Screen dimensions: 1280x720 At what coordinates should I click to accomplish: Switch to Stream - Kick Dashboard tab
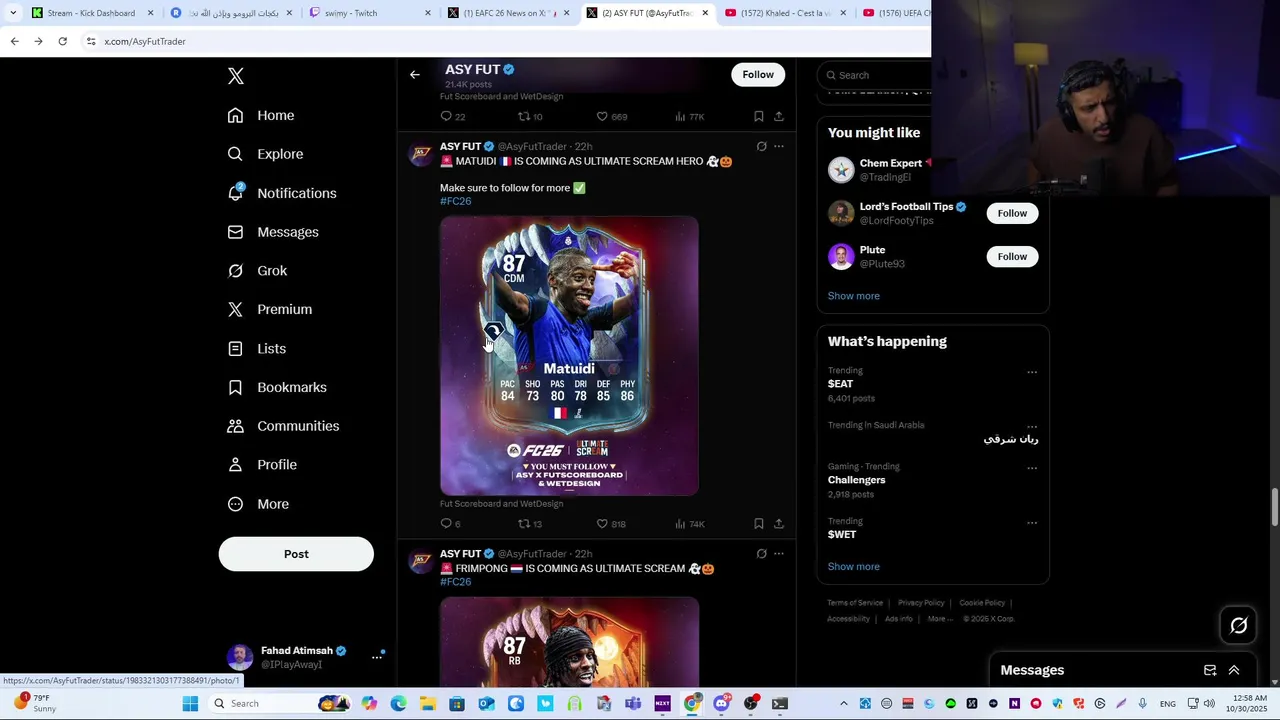92,13
